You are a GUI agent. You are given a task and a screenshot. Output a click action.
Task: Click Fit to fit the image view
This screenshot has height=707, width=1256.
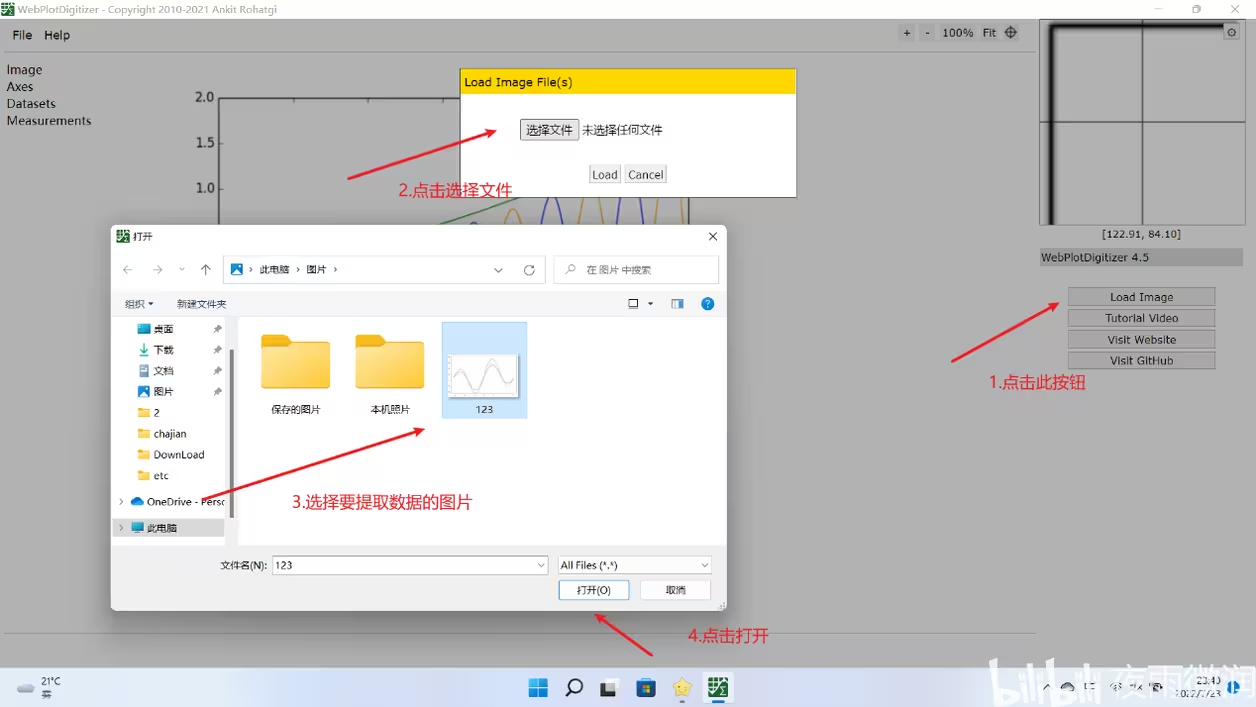point(988,32)
